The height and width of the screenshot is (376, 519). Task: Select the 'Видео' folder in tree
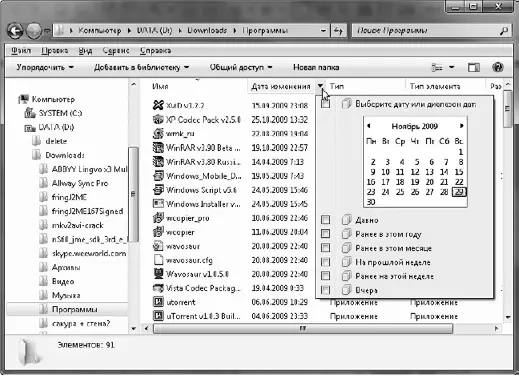coord(63,281)
